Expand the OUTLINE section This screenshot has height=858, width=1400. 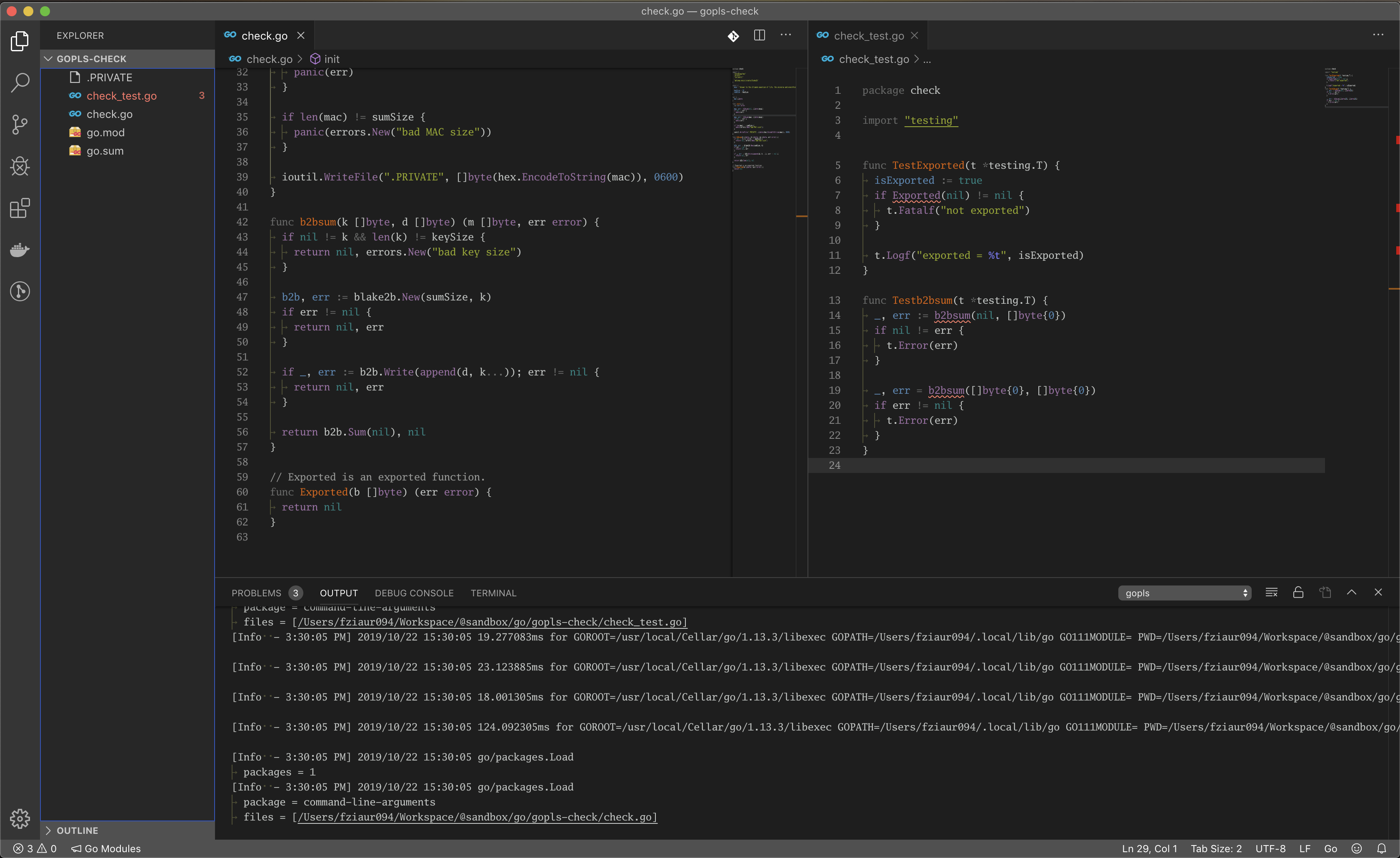77,830
